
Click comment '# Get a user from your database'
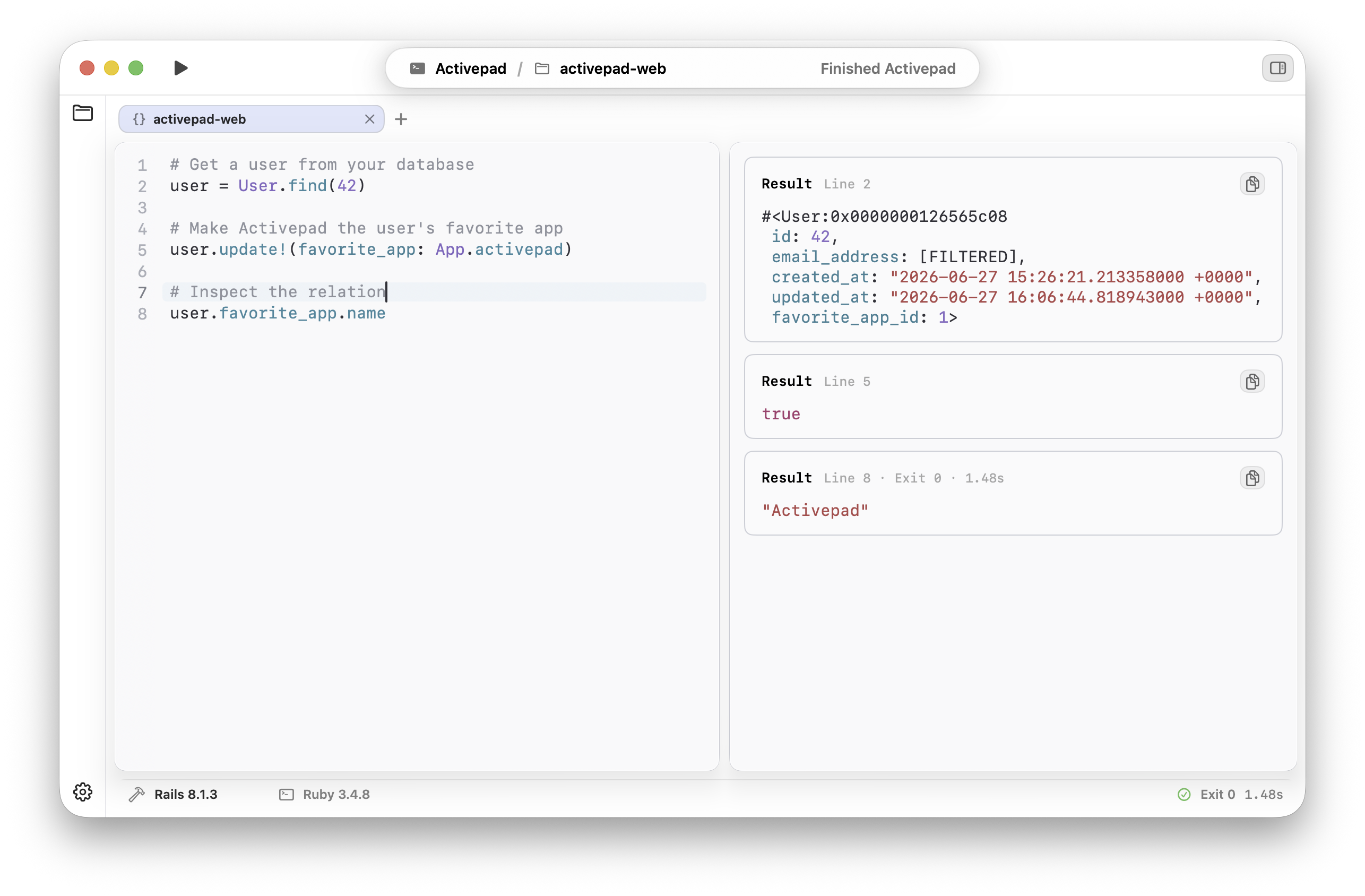coord(322,165)
